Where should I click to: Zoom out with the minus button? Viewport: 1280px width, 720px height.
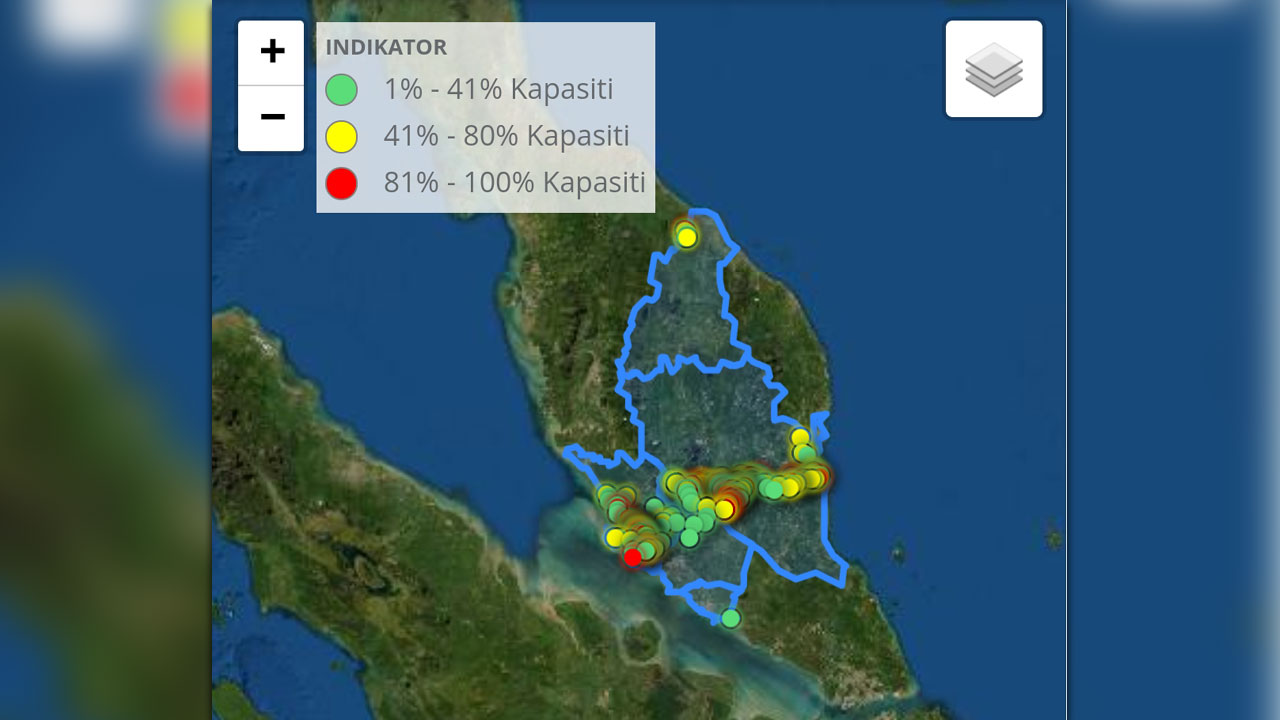271,118
